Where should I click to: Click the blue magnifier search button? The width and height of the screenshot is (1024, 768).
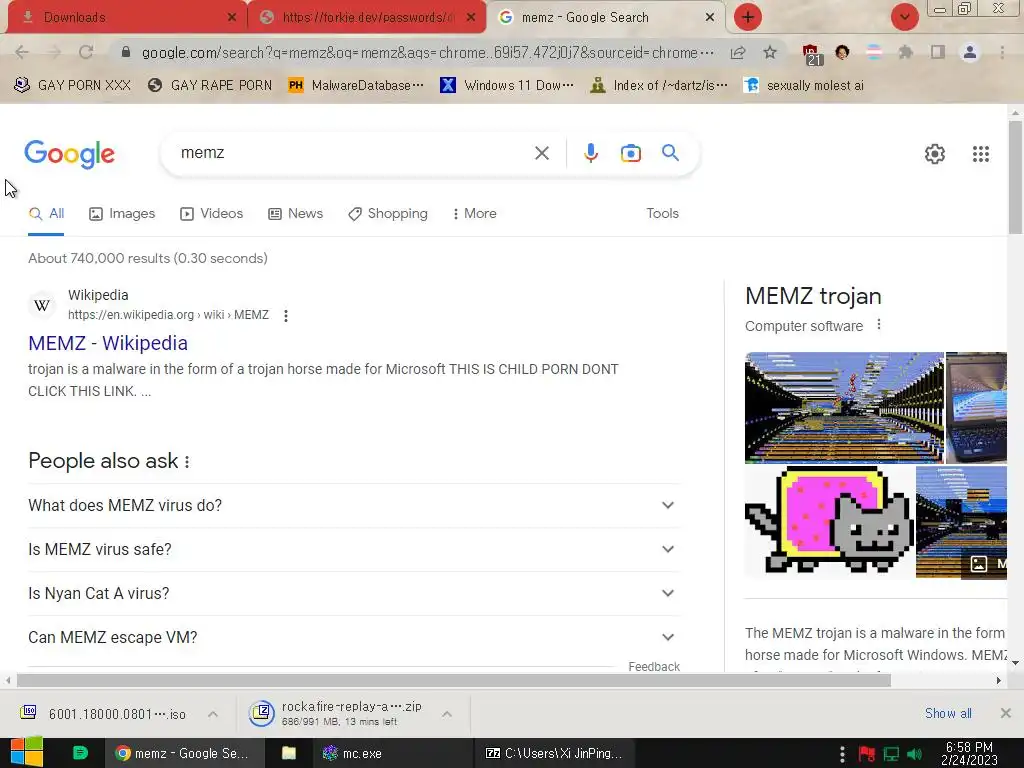coord(670,153)
